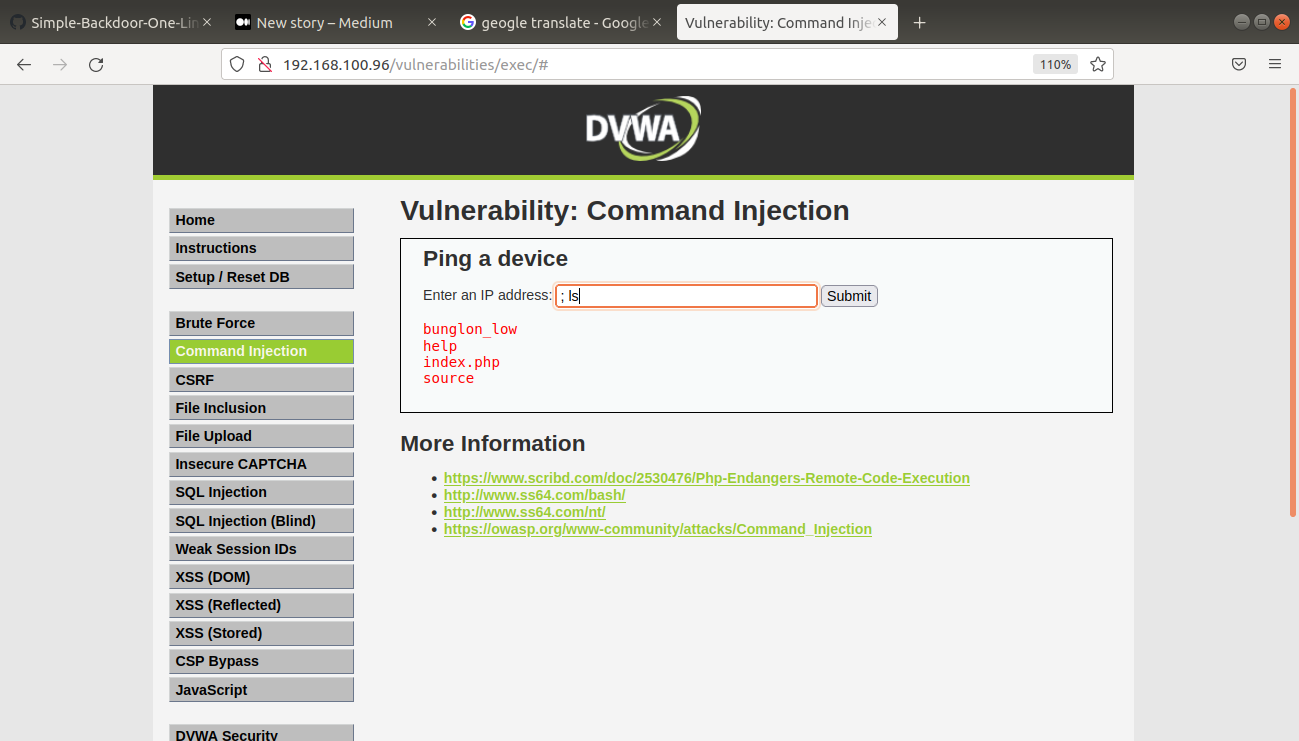Open the tracking protection shield icon
The image size is (1299, 741).
coord(236,63)
